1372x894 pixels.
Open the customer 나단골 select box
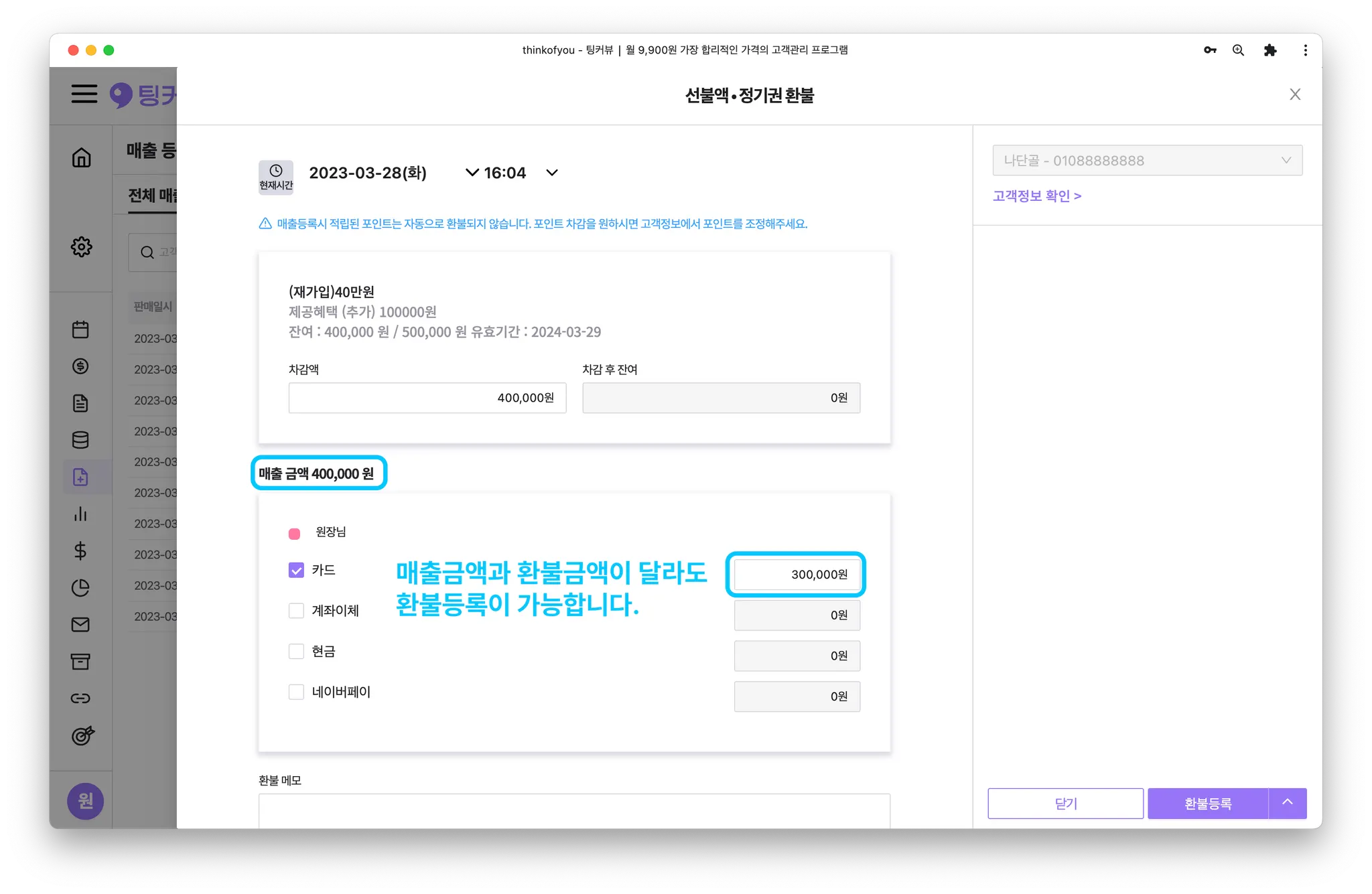[1147, 161]
